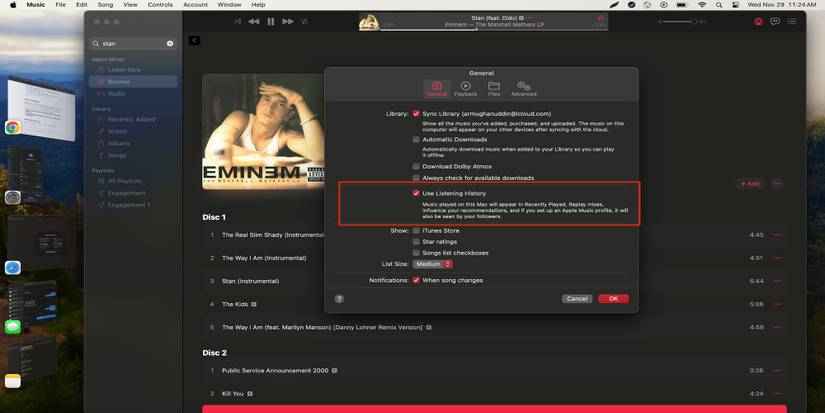The width and height of the screenshot is (825, 413).
Task: Open more options for Stan (Instrumental)
Action: click(777, 281)
